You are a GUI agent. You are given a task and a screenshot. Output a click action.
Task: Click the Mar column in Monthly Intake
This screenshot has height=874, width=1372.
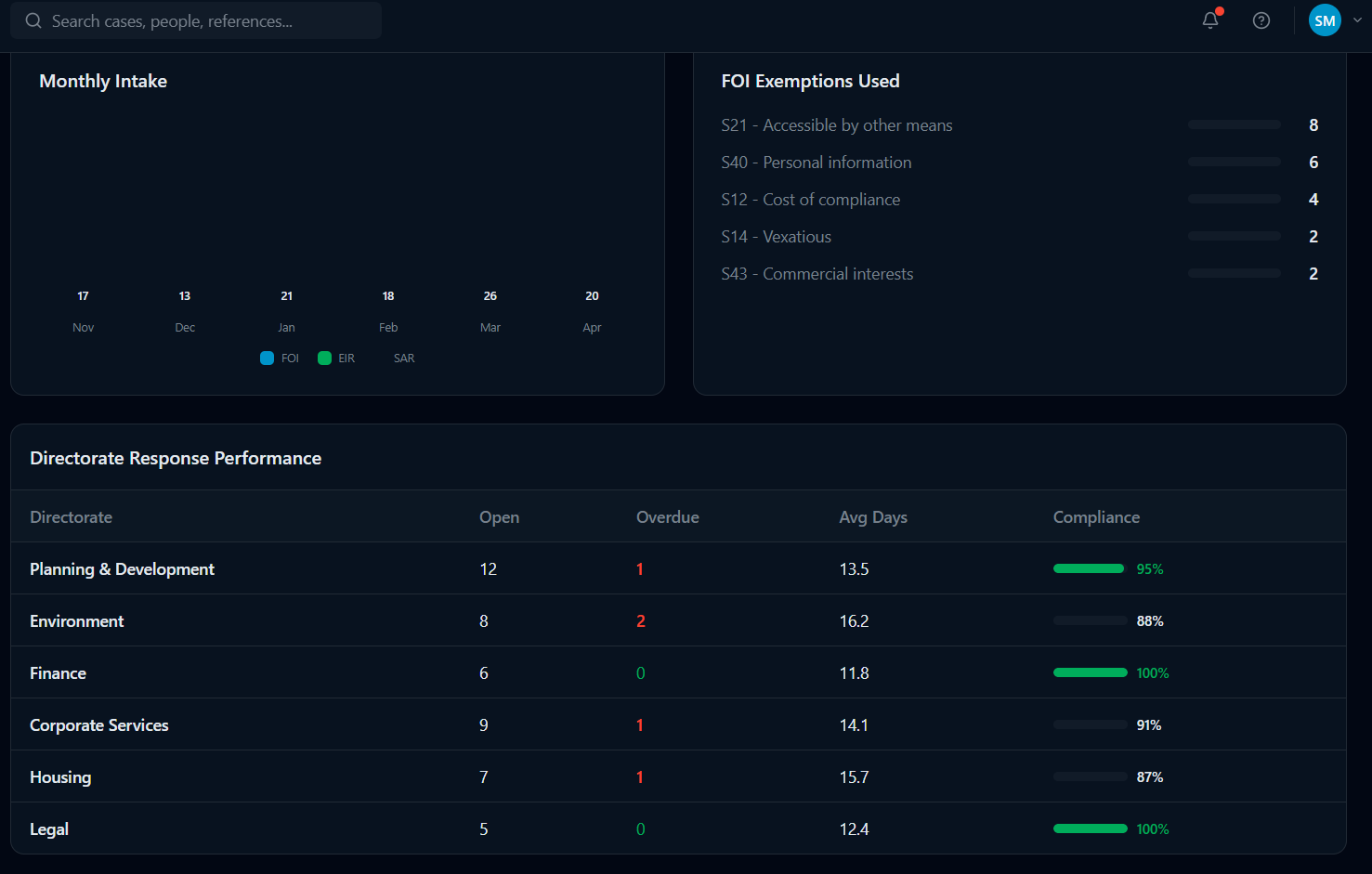coord(490,311)
